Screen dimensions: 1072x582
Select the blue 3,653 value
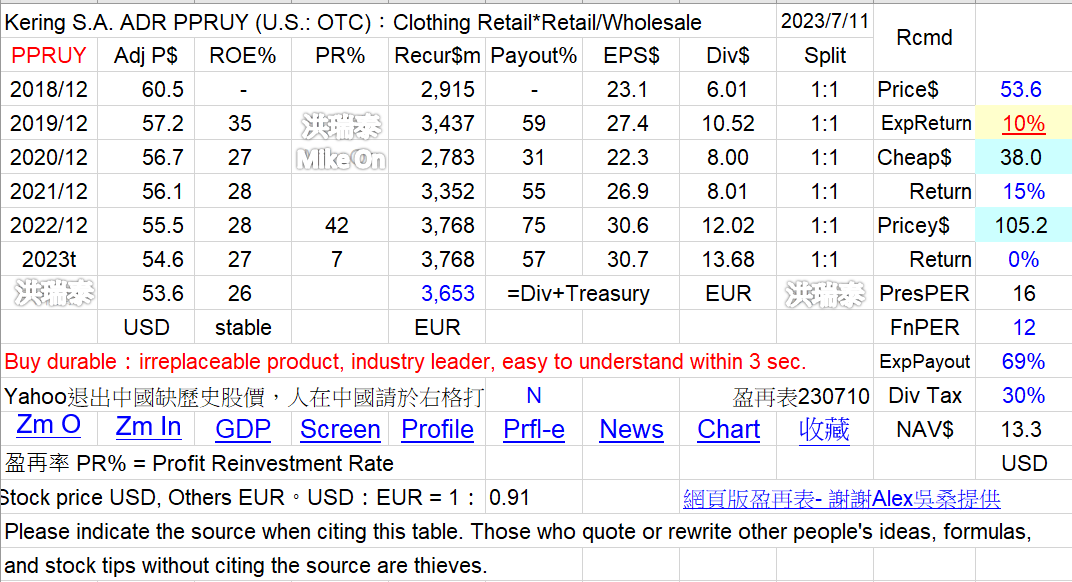(x=448, y=293)
